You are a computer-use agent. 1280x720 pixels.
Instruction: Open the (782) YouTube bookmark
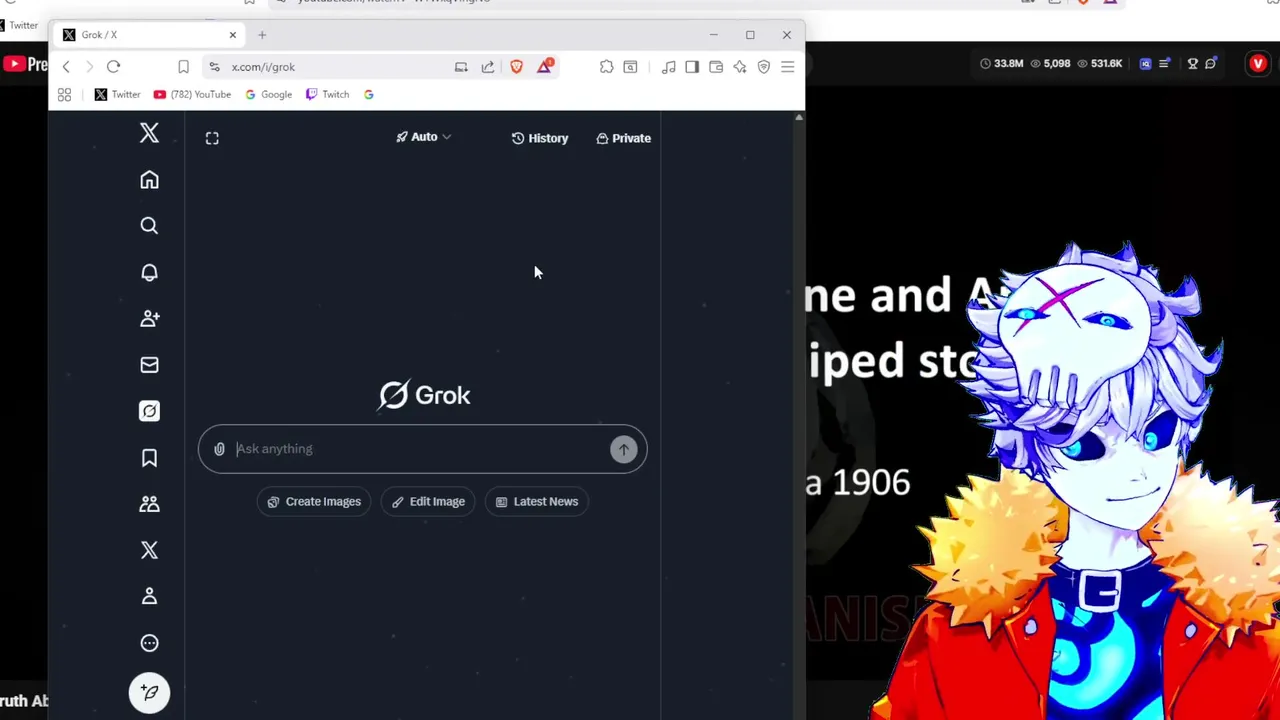point(192,95)
